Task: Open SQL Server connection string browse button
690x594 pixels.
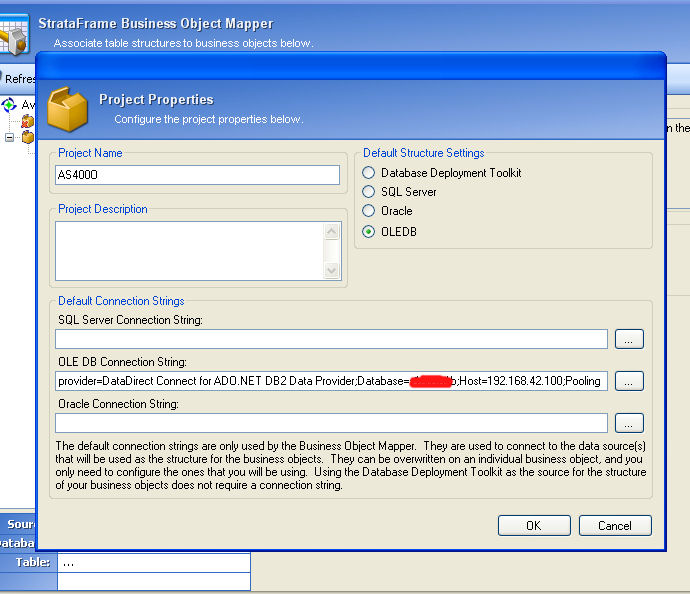Action: click(629, 339)
